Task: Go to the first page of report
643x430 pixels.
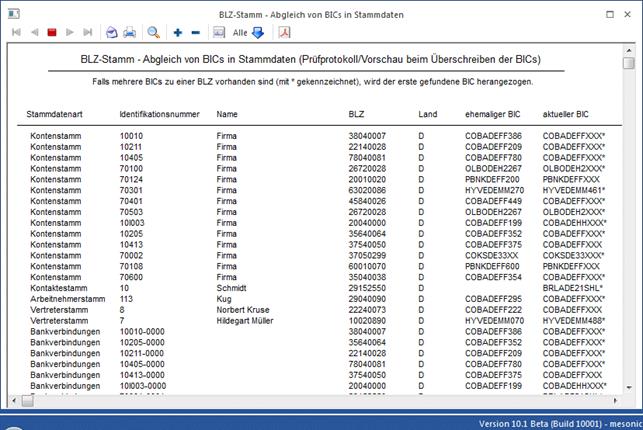Action: coord(15,32)
